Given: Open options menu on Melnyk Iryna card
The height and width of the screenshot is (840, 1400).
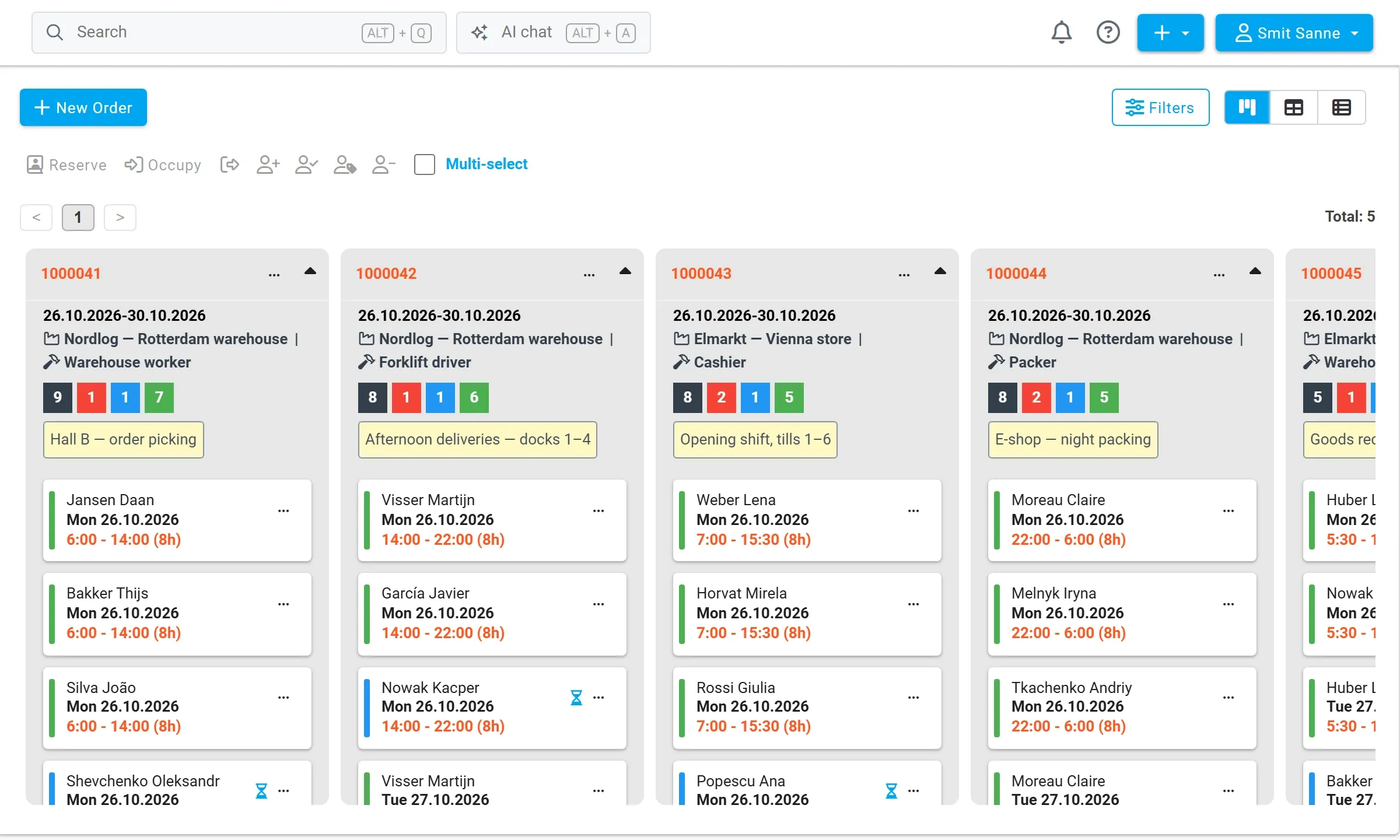Looking at the screenshot, I should (1228, 604).
